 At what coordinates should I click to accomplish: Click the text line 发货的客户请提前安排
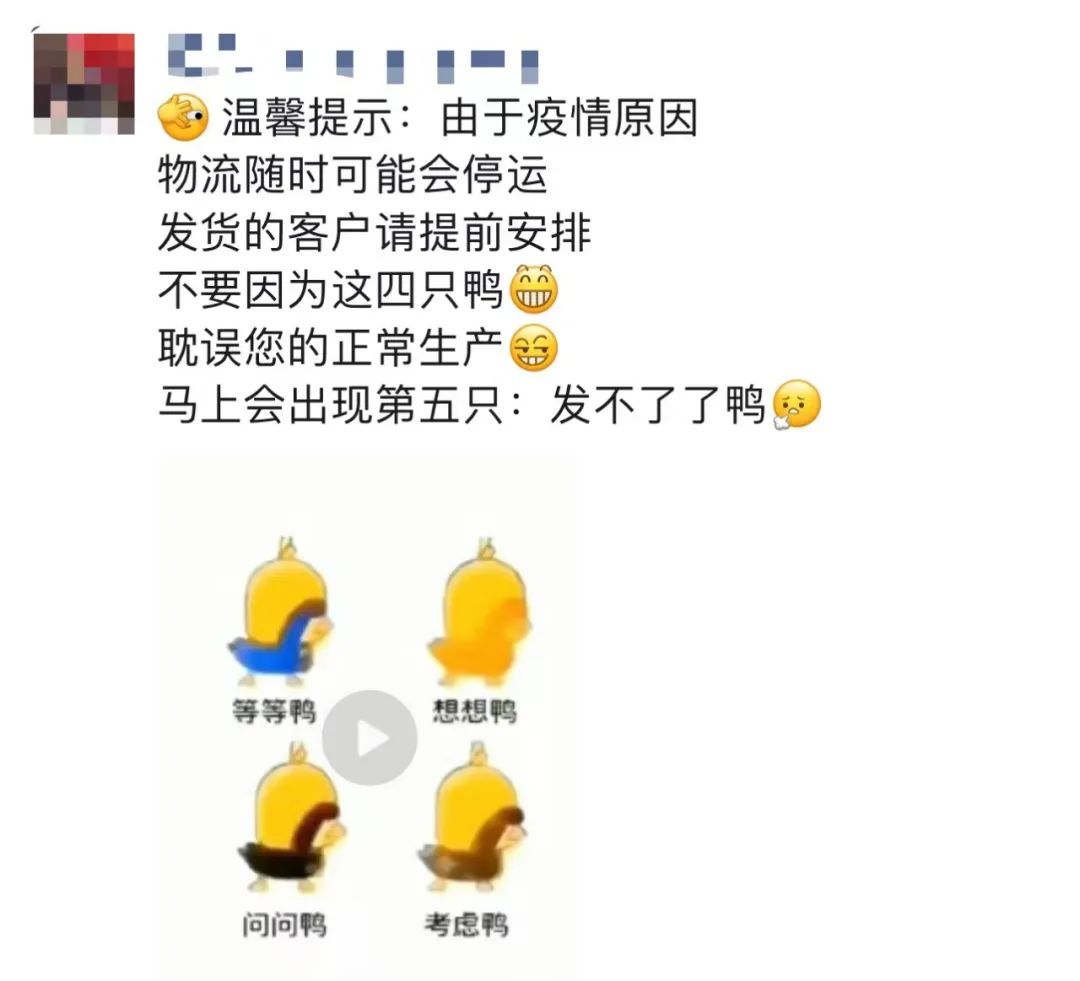point(375,232)
